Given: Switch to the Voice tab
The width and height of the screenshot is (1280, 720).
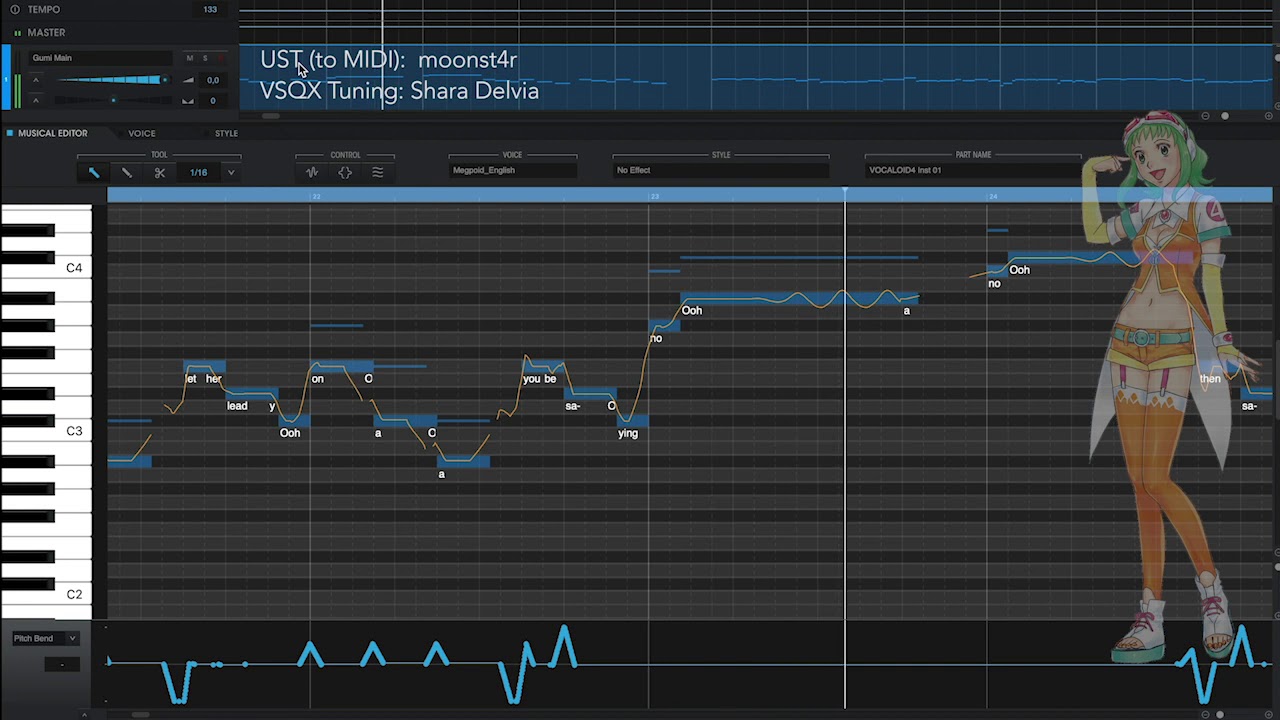Looking at the screenshot, I should tap(141, 133).
